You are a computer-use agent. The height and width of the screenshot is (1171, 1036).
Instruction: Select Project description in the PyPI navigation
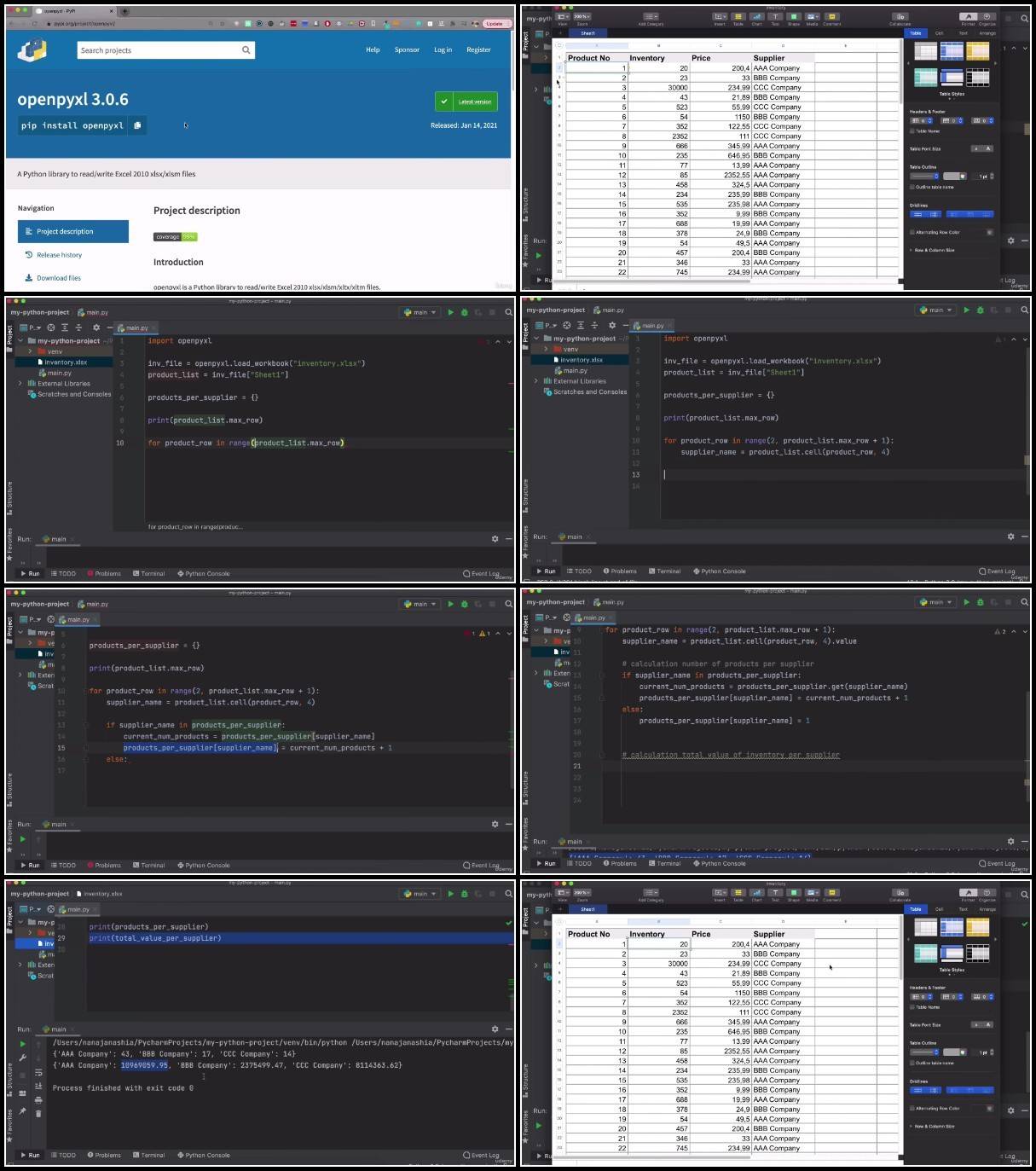coord(73,231)
